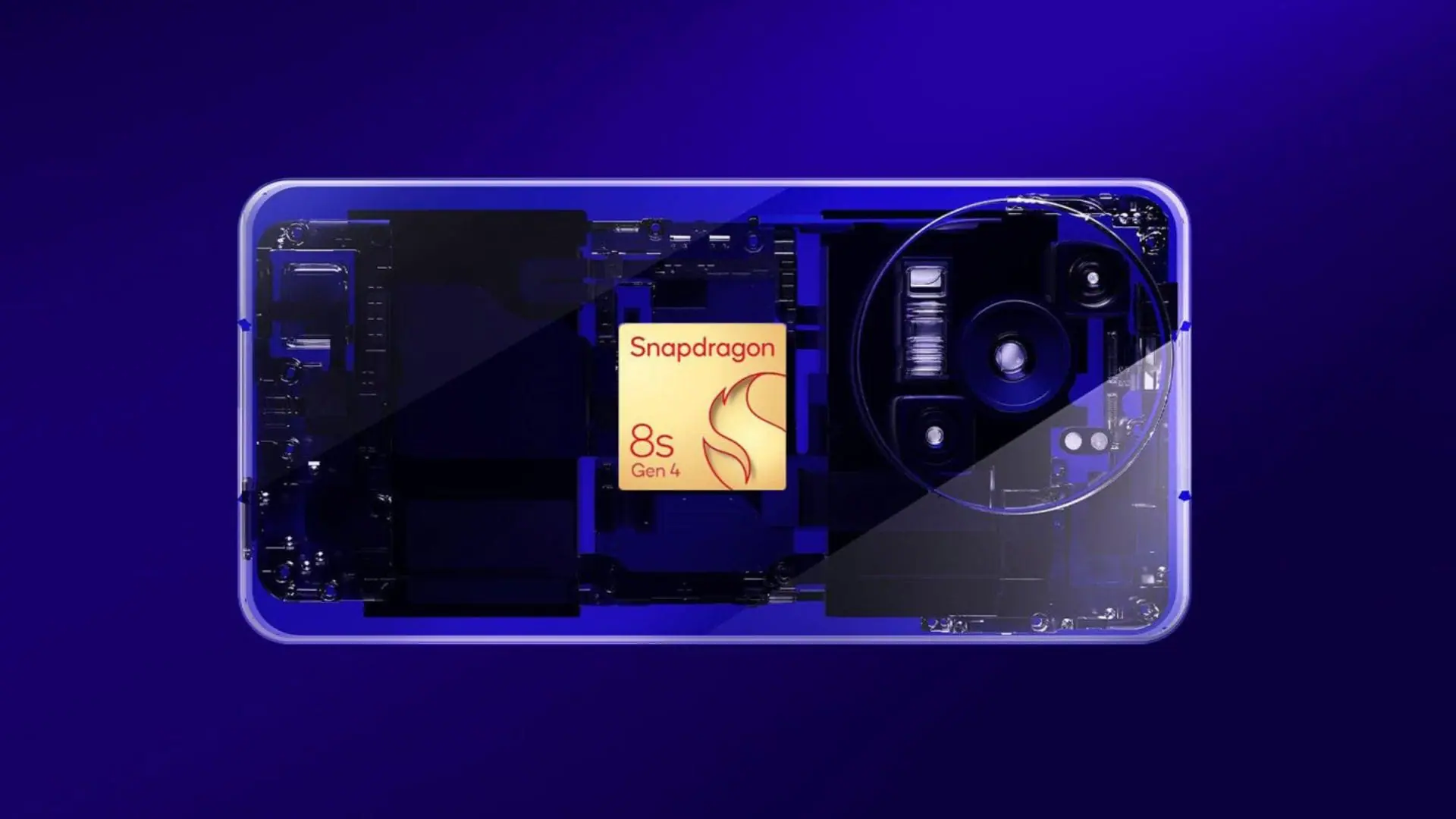Click the "Snapdragon" text on chip
Screen dimensions: 1456x819
pos(702,348)
